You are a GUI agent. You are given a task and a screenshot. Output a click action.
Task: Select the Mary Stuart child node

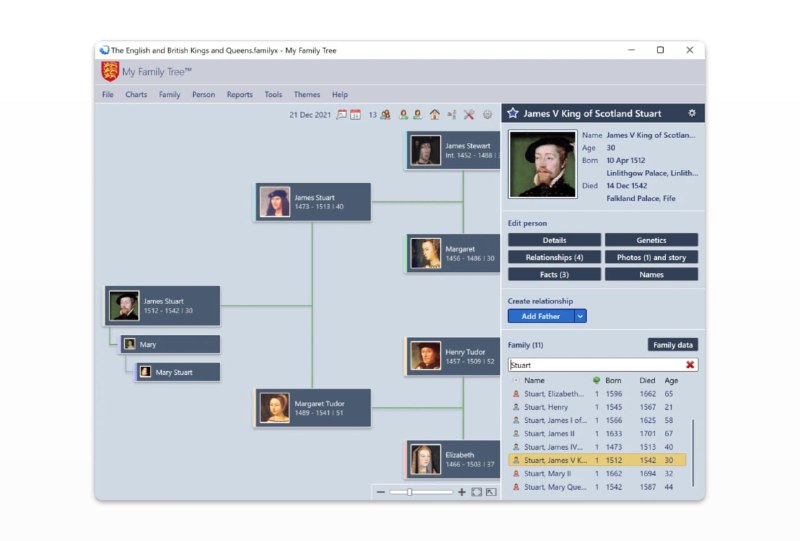(x=178, y=372)
